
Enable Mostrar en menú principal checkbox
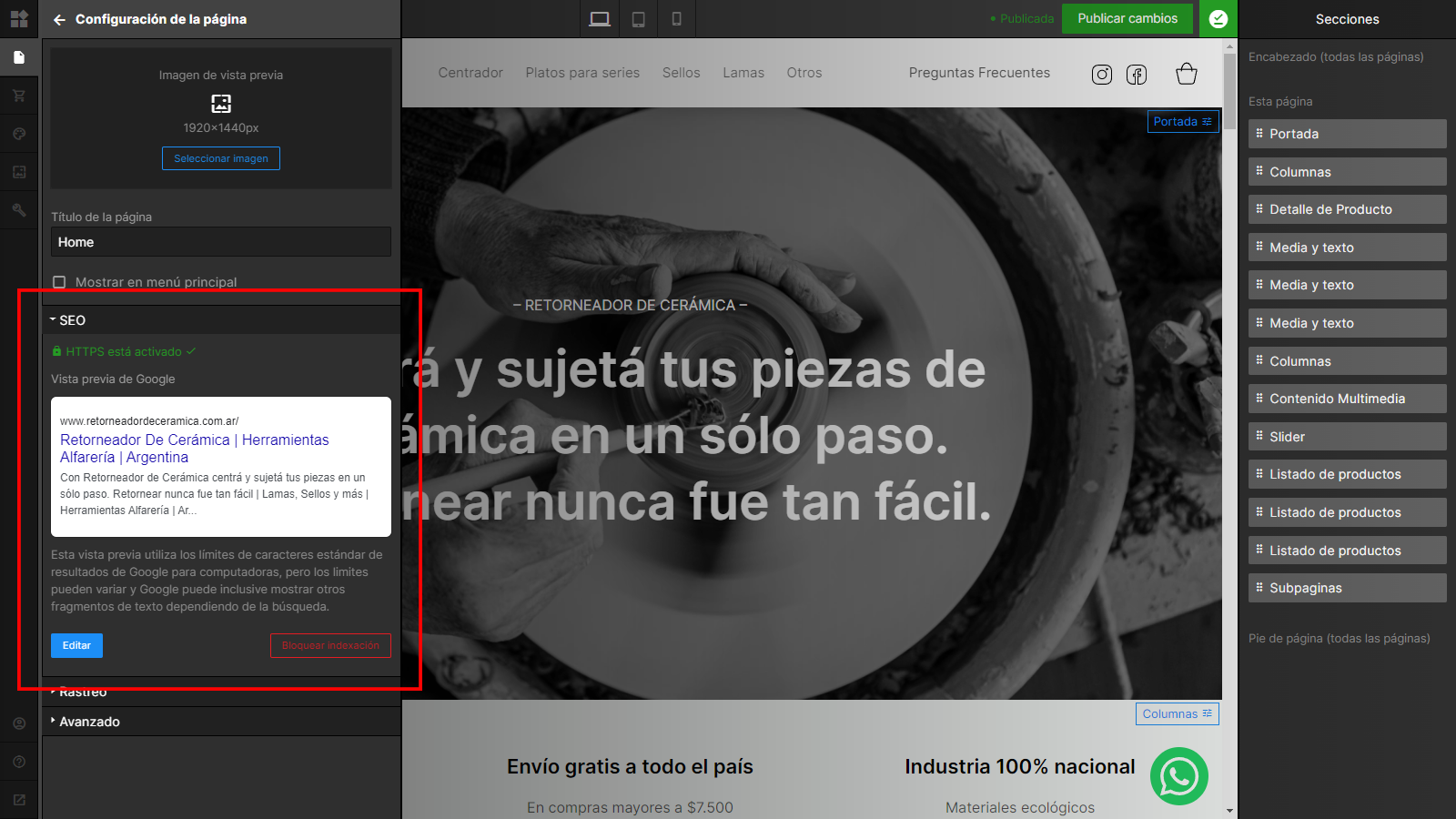59,282
